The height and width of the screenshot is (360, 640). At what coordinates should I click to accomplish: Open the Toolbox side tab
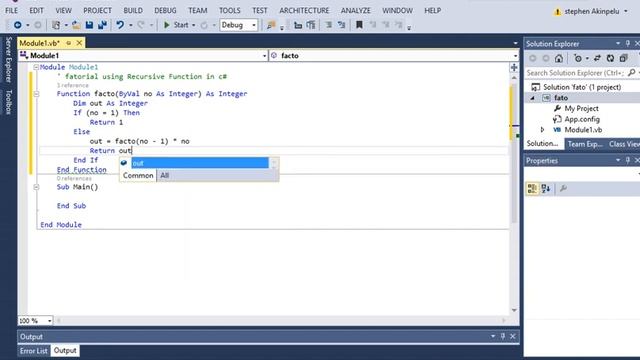[9, 102]
